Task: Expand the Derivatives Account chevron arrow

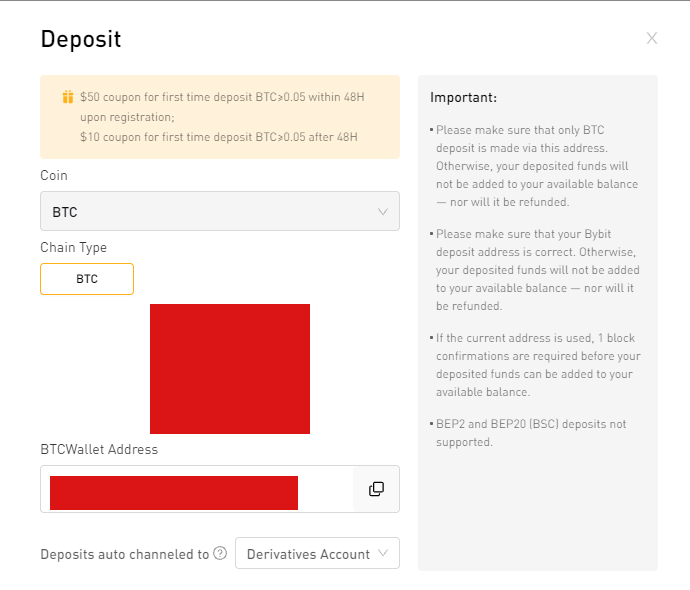Action: [x=383, y=553]
